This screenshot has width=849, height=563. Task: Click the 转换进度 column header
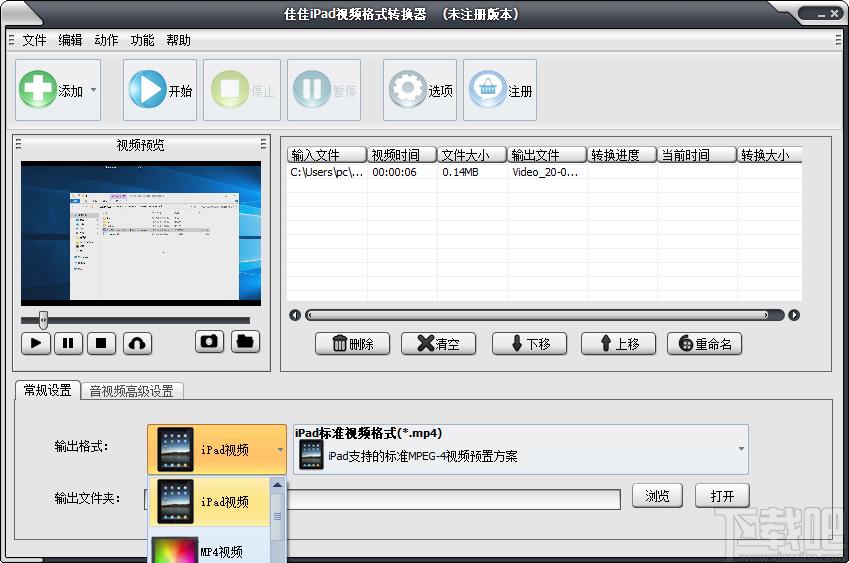(622, 155)
